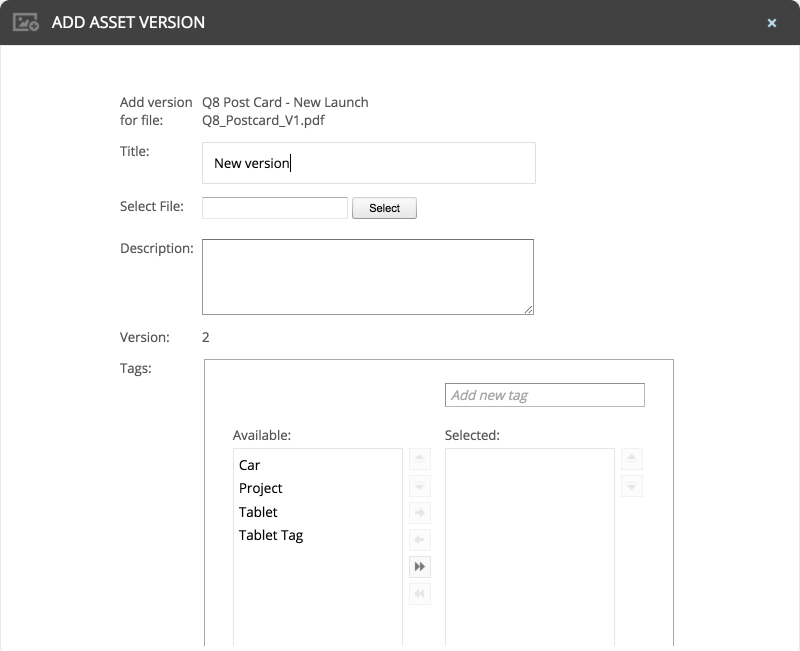The image size is (800, 651).
Task: Click right arrow to add selected tag
Action: coord(420,513)
